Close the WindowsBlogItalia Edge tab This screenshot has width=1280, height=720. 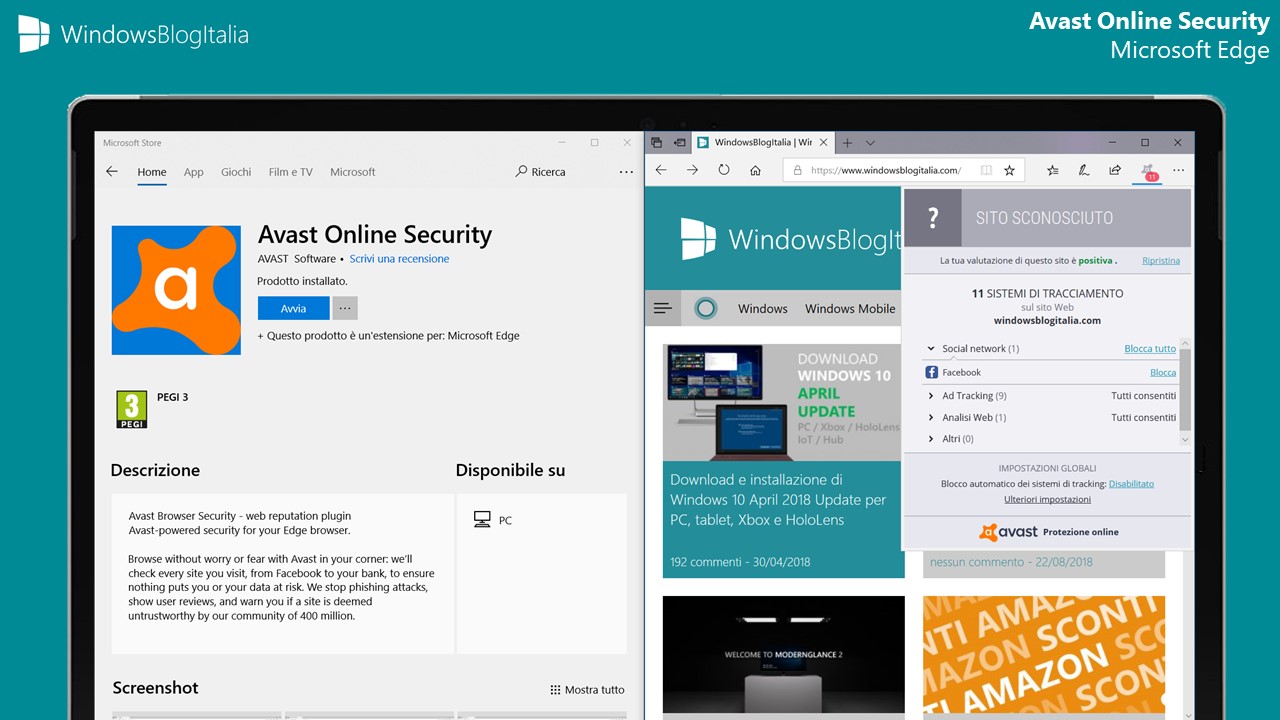(825, 143)
